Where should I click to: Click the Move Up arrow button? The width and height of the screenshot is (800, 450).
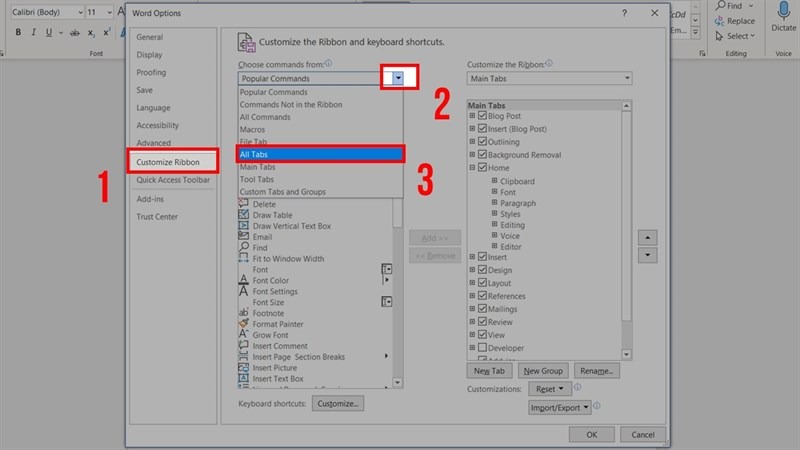pyautogui.click(x=648, y=237)
